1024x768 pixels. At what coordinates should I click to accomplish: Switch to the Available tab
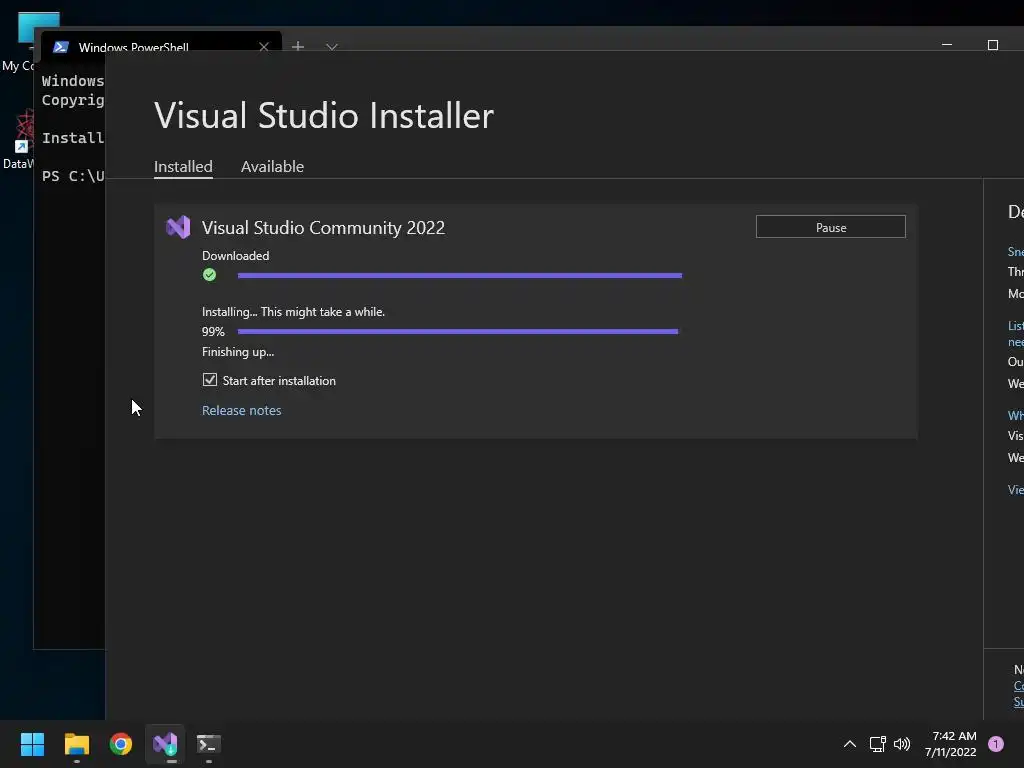pyautogui.click(x=272, y=167)
